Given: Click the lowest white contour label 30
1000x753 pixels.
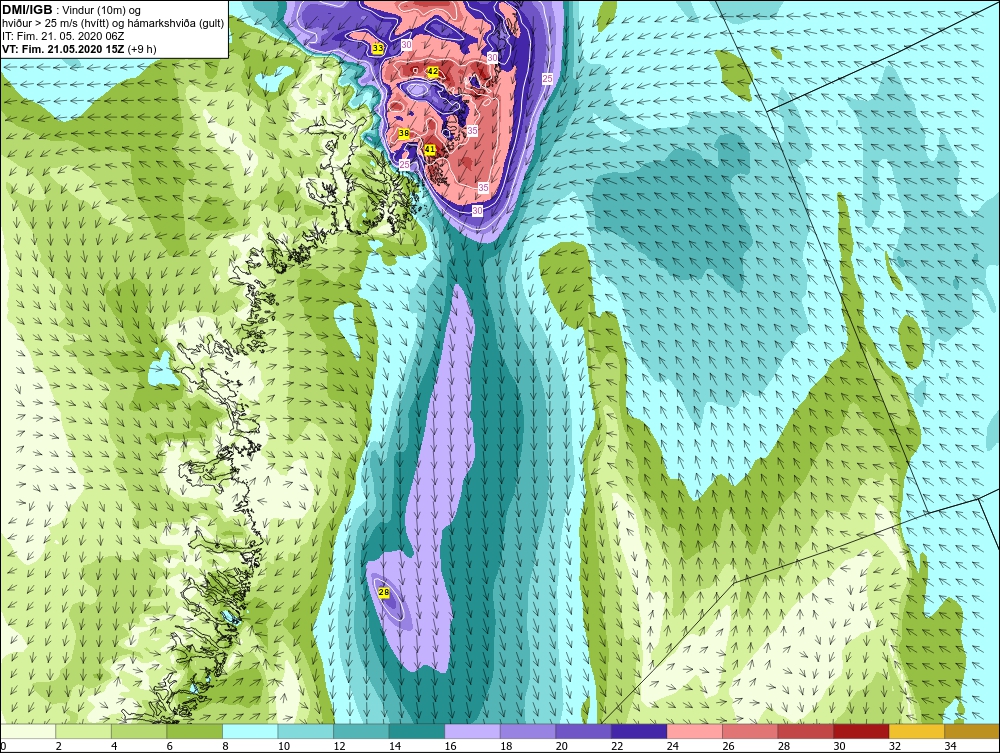Looking at the screenshot, I should (477, 210).
